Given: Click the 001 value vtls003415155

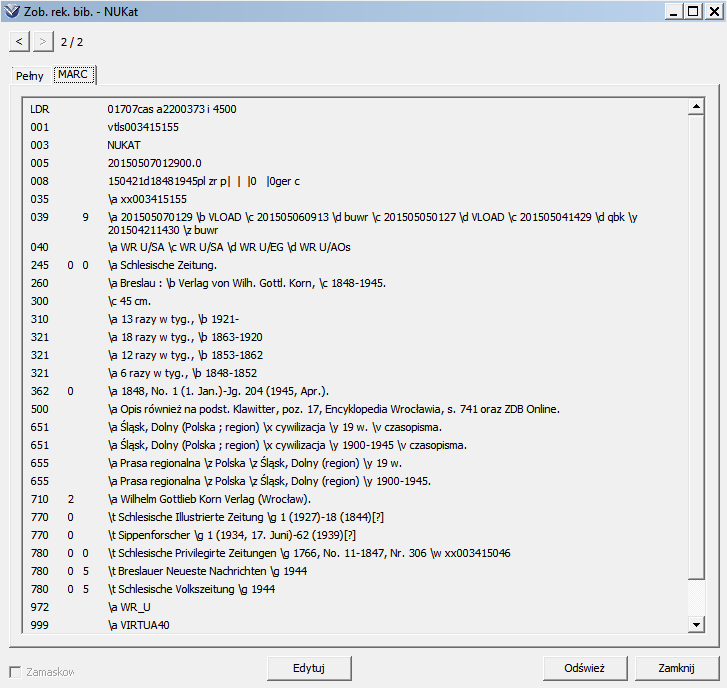Looking at the screenshot, I should 143,127.
